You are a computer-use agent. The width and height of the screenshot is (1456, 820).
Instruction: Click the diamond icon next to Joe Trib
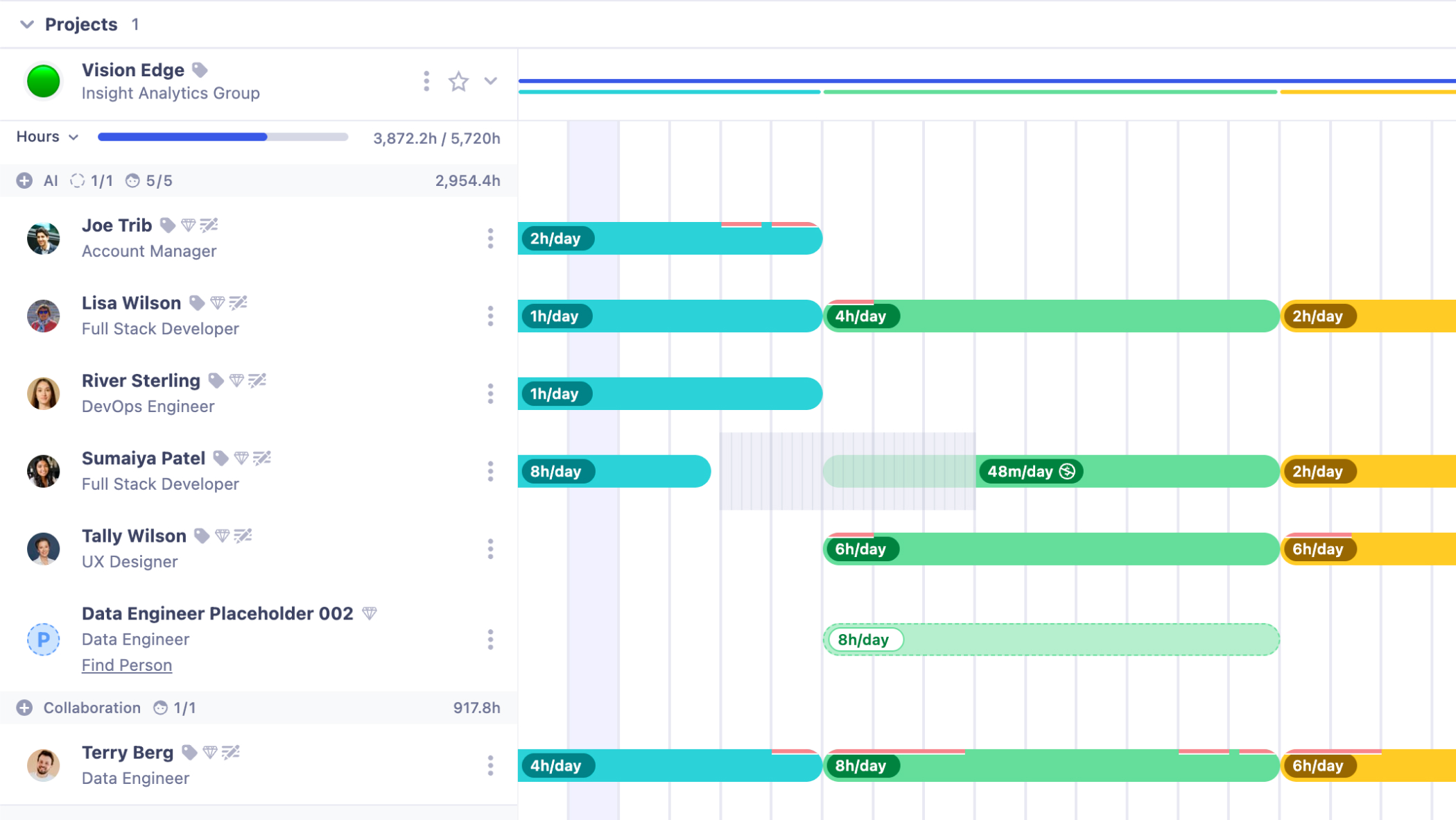point(188,225)
